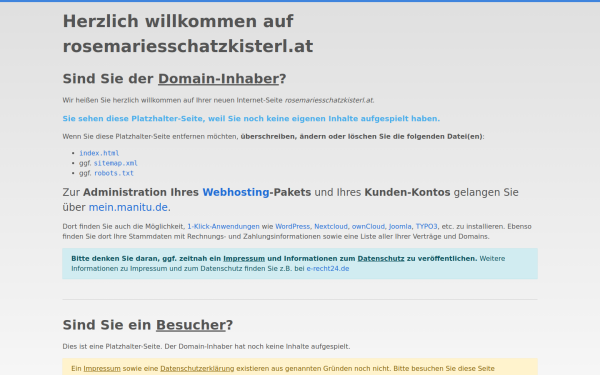Click the TYPO3 link

pyautogui.click(x=426, y=227)
